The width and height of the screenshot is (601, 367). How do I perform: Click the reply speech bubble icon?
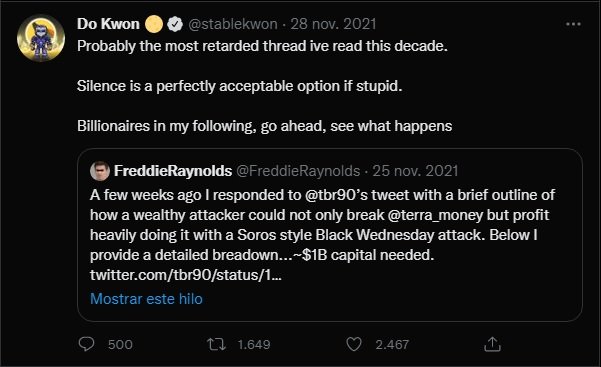coord(86,344)
